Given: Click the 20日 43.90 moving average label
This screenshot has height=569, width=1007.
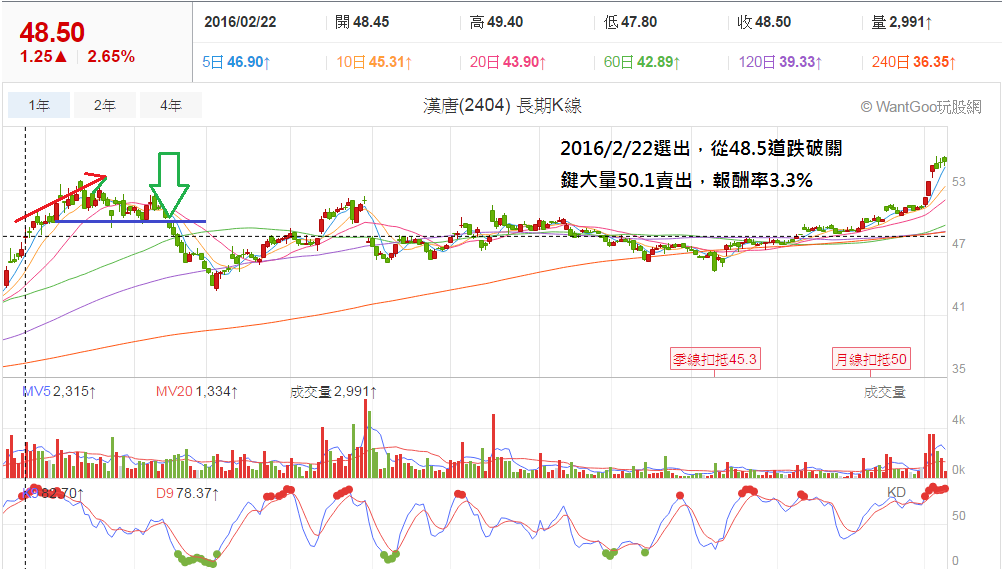Looking at the screenshot, I should coord(508,62).
